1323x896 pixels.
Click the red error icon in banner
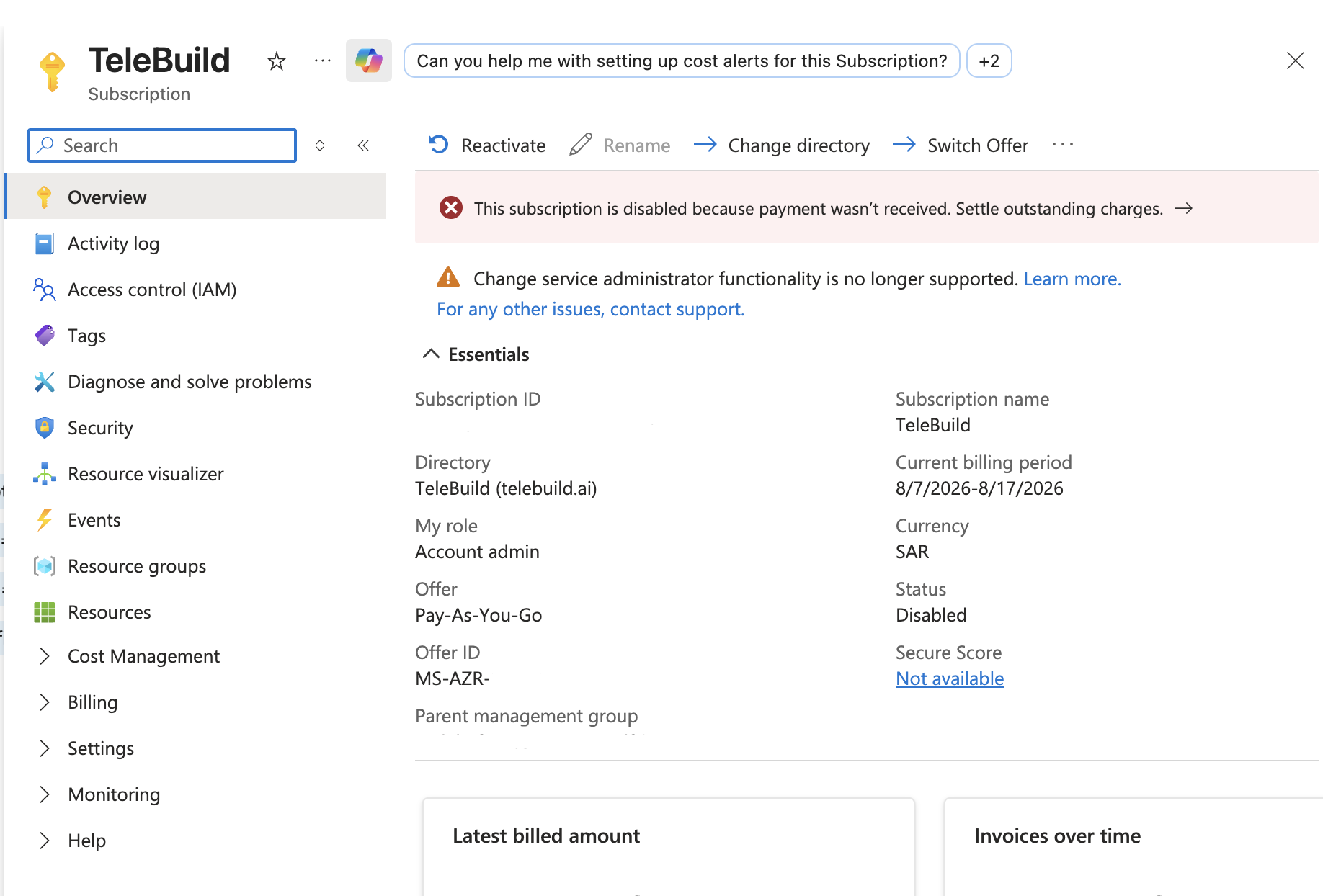pos(451,208)
